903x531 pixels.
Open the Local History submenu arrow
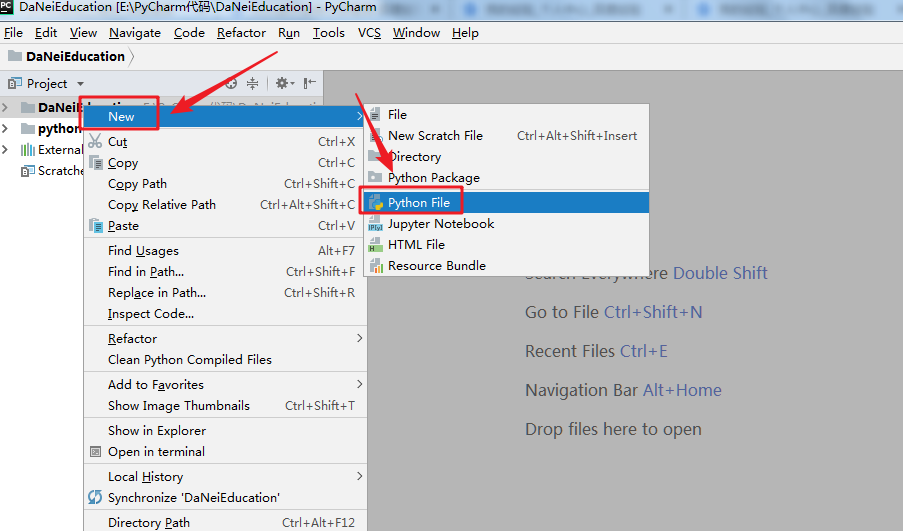pyautogui.click(x=359, y=476)
